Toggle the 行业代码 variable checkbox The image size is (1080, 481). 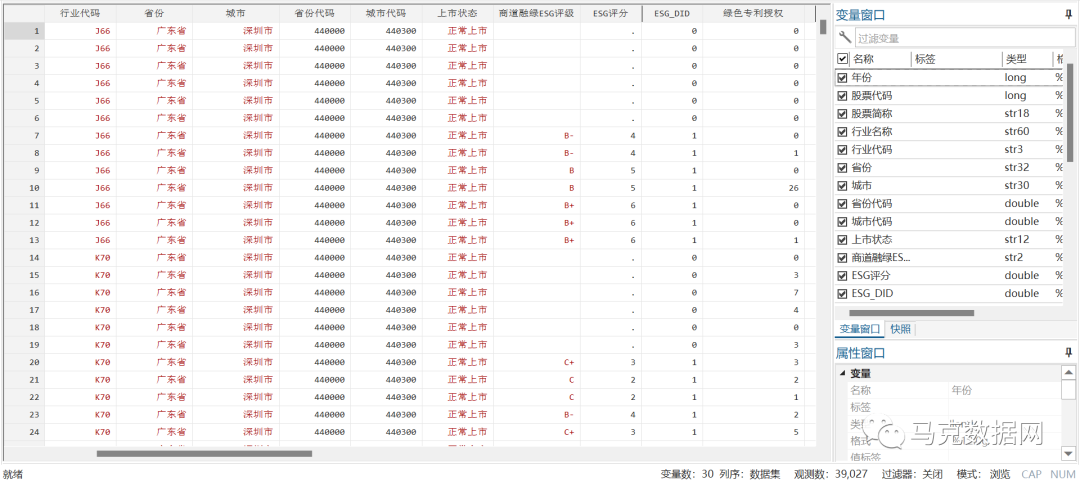coord(842,150)
